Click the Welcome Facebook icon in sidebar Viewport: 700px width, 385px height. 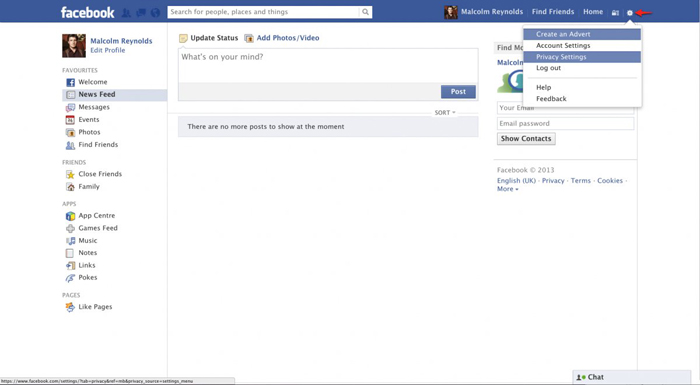(71, 82)
